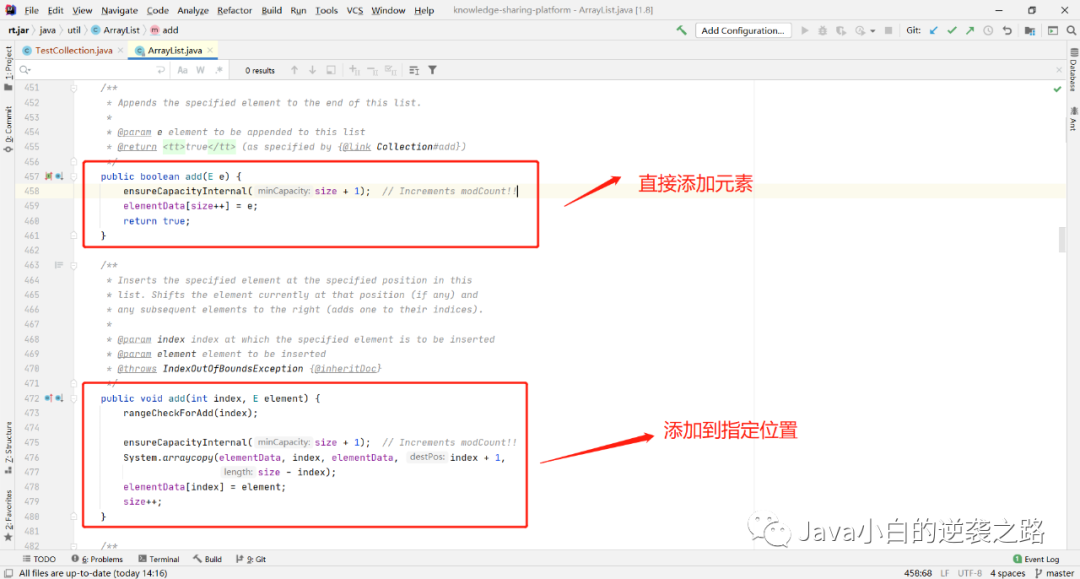The width and height of the screenshot is (1080, 579).
Task: Open LF line separator selector
Action: tap(945, 573)
